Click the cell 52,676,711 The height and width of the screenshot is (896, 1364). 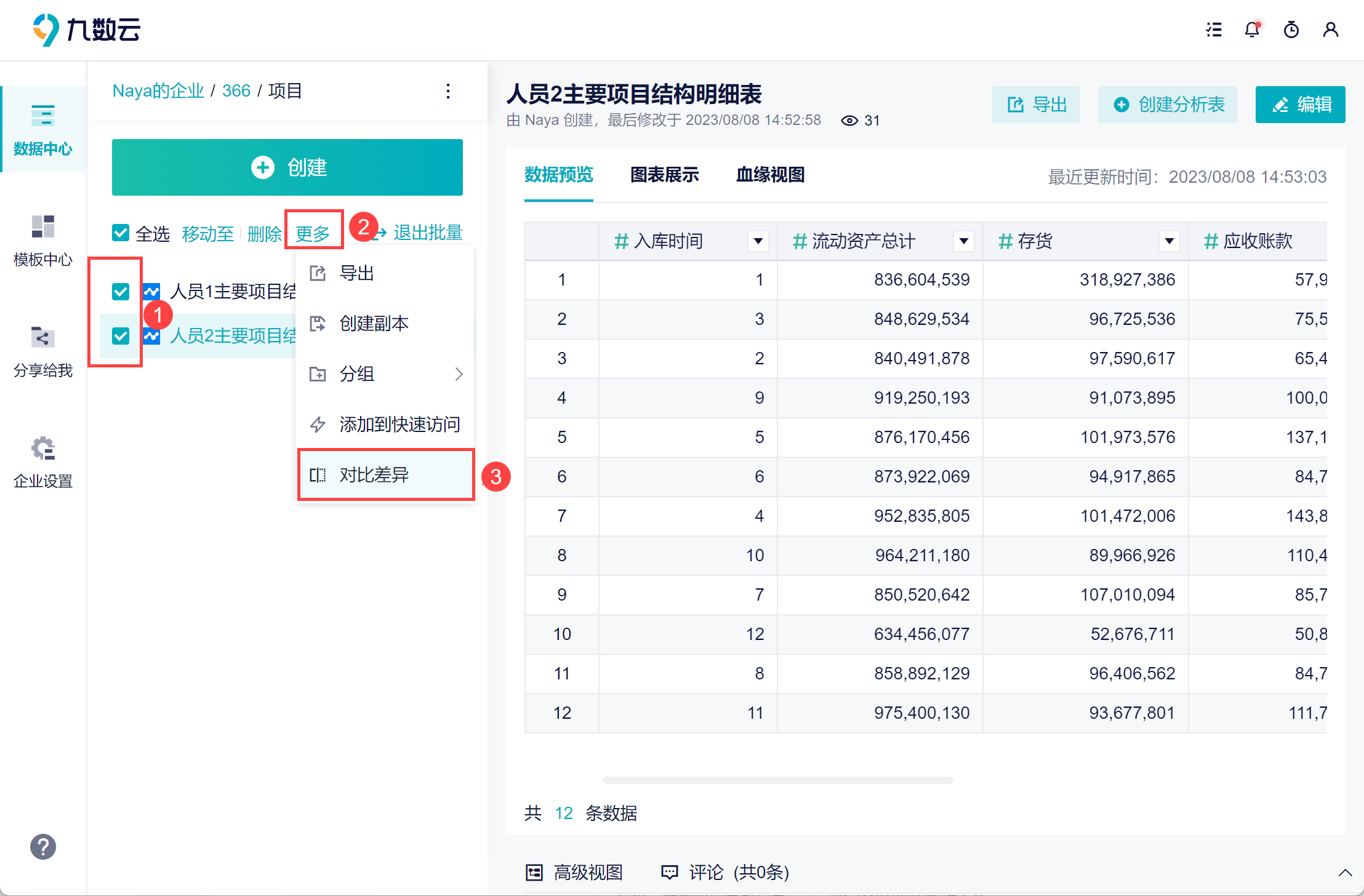tap(1086, 634)
